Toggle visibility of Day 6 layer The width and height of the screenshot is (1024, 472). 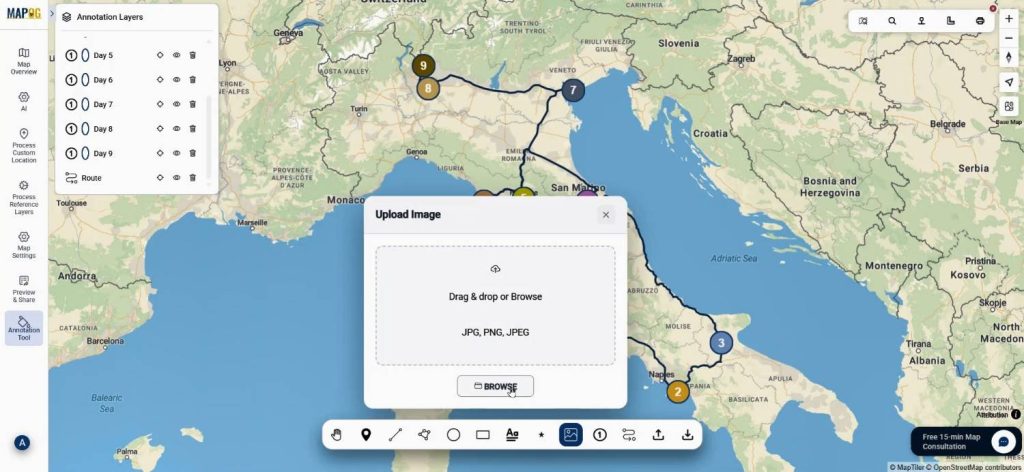click(176, 80)
